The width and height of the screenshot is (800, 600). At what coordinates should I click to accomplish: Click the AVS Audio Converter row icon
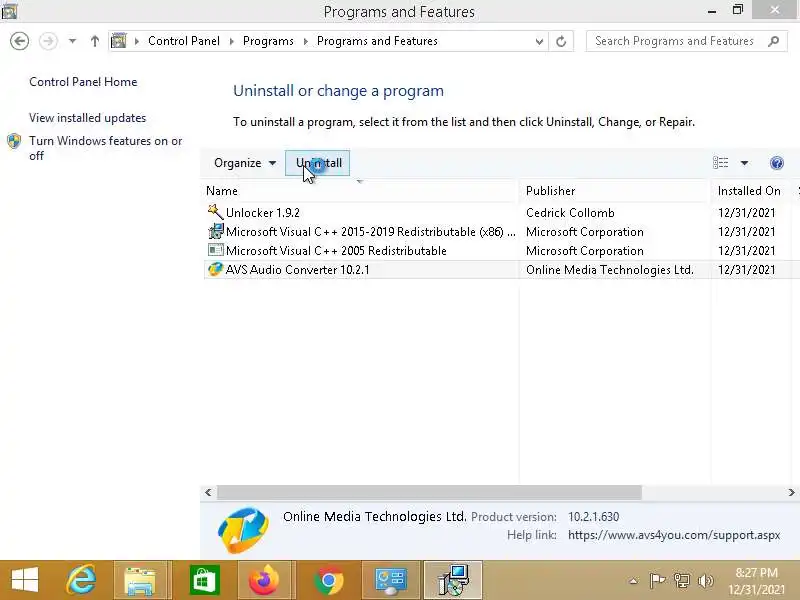(x=215, y=269)
